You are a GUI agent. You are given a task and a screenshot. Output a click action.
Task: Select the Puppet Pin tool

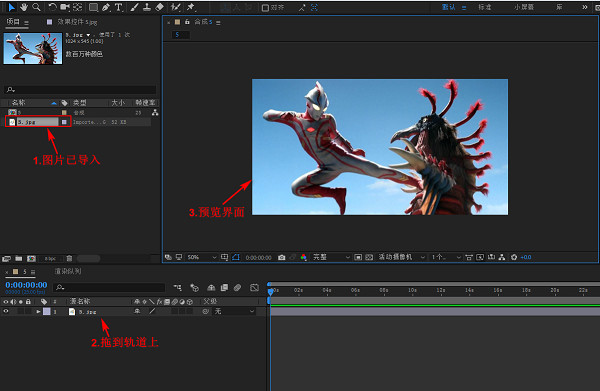(191, 7)
